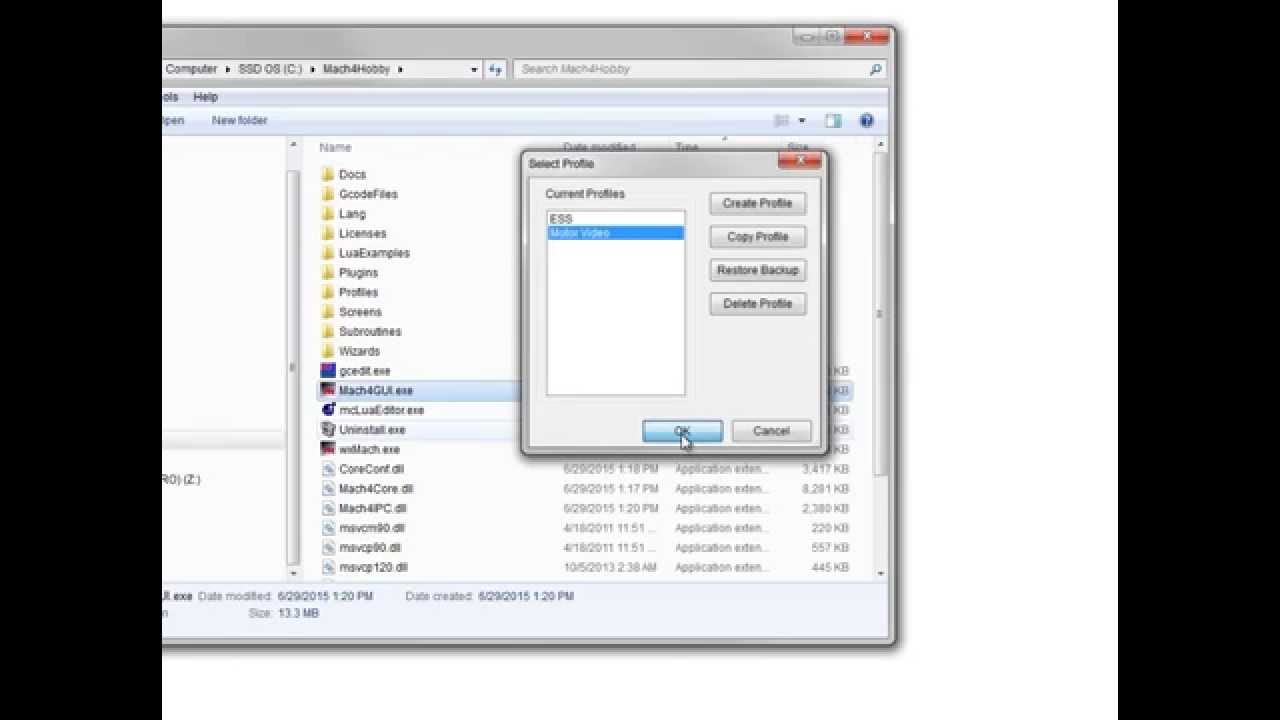Click the Screens folder icon
The image size is (1280, 720).
327,312
